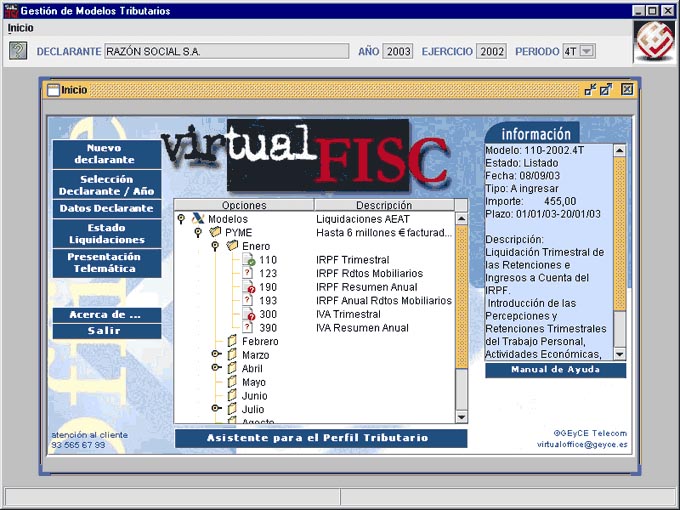Click the red-marked document icon of 300
Screen dimensions: 680x510
pos(249,314)
